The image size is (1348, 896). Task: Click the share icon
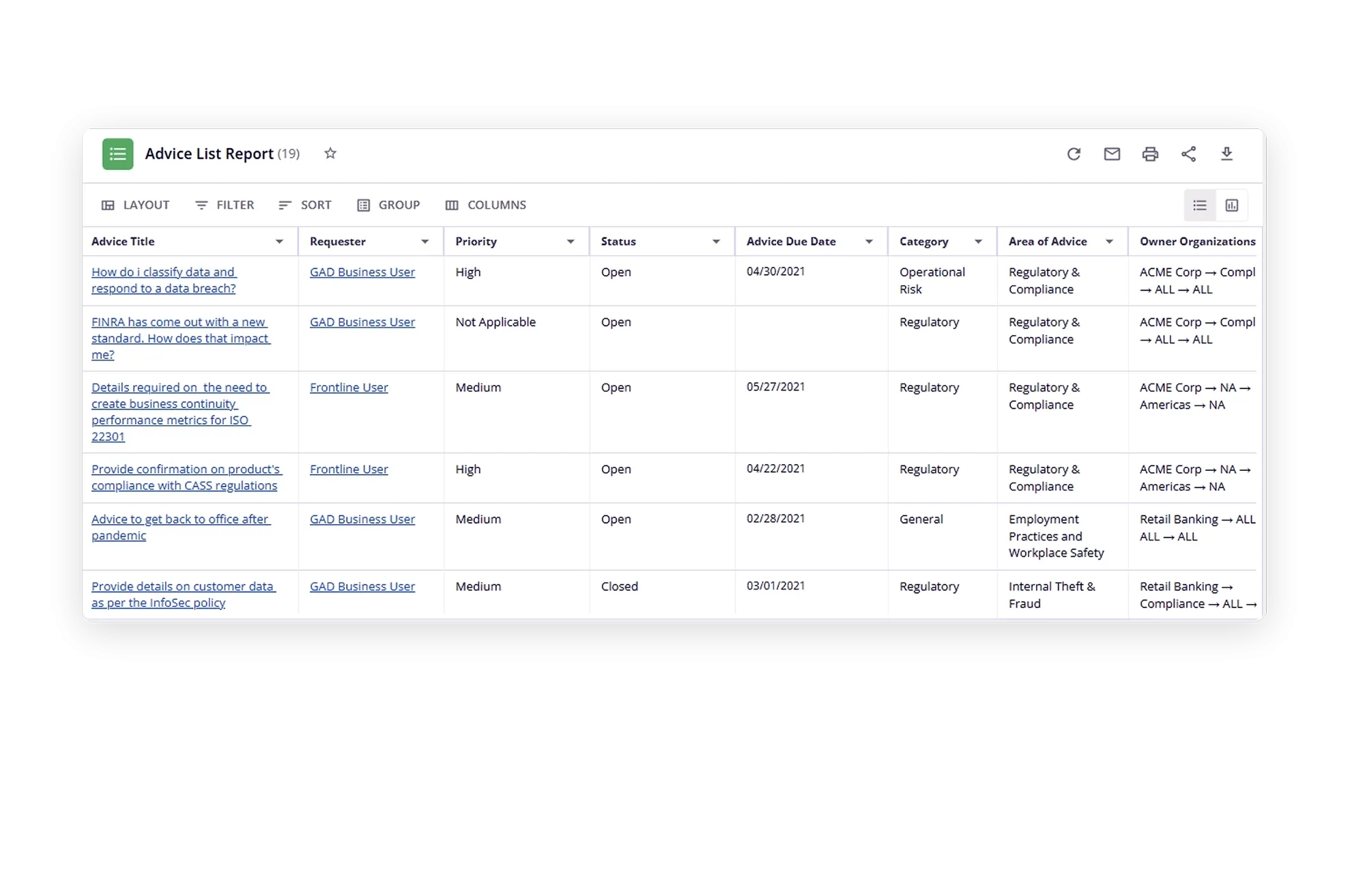(1188, 154)
